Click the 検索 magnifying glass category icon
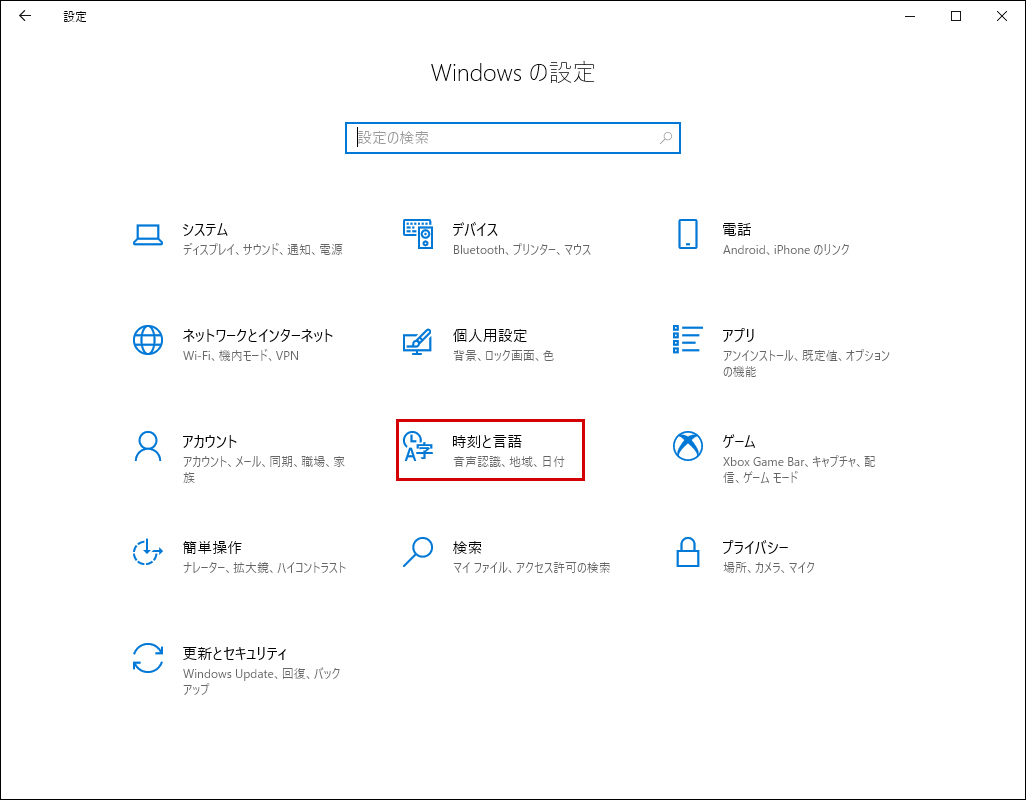The height and width of the screenshot is (800, 1026). coord(417,552)
